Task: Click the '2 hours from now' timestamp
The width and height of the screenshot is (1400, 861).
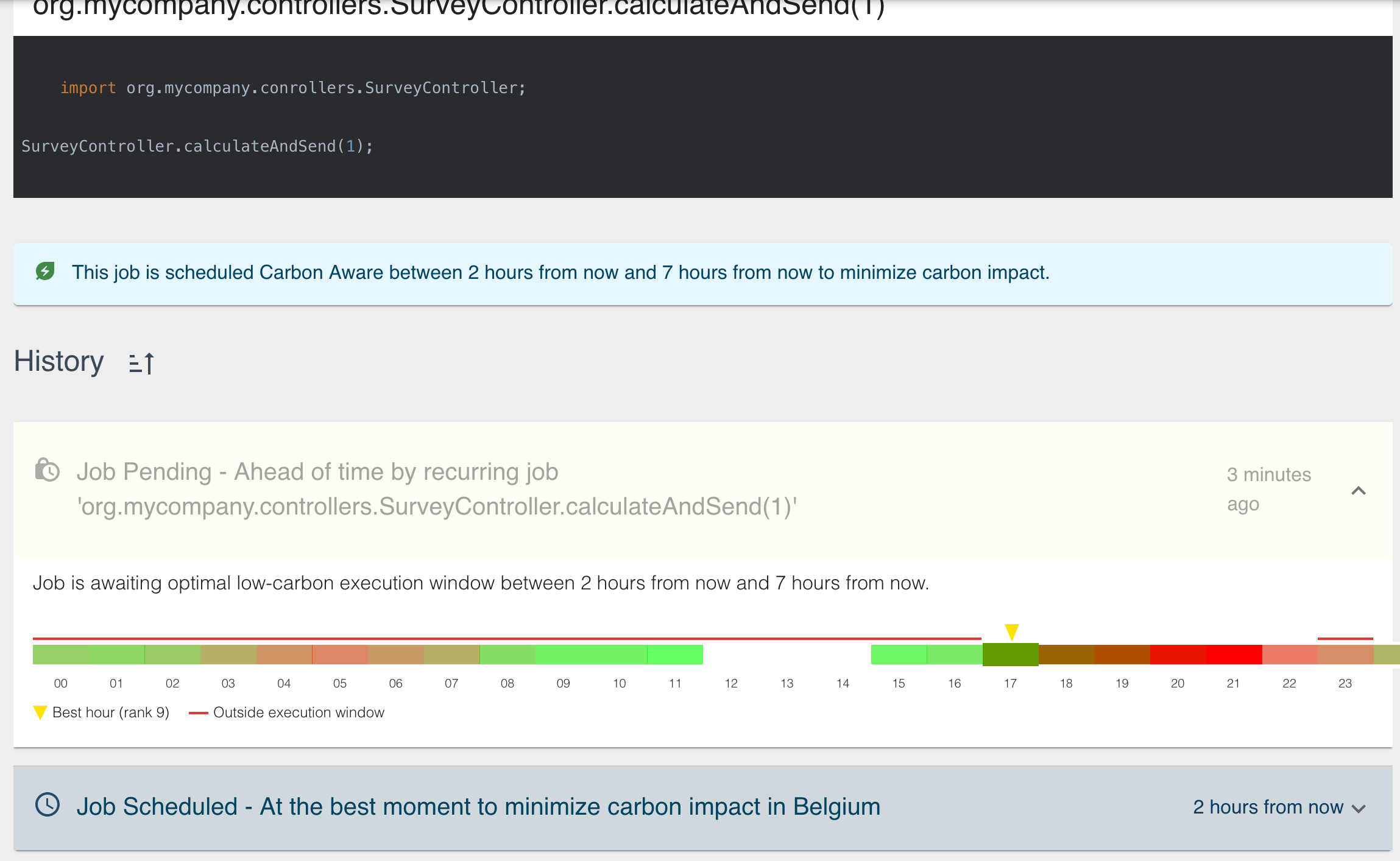Action: tap(1268, 807)
